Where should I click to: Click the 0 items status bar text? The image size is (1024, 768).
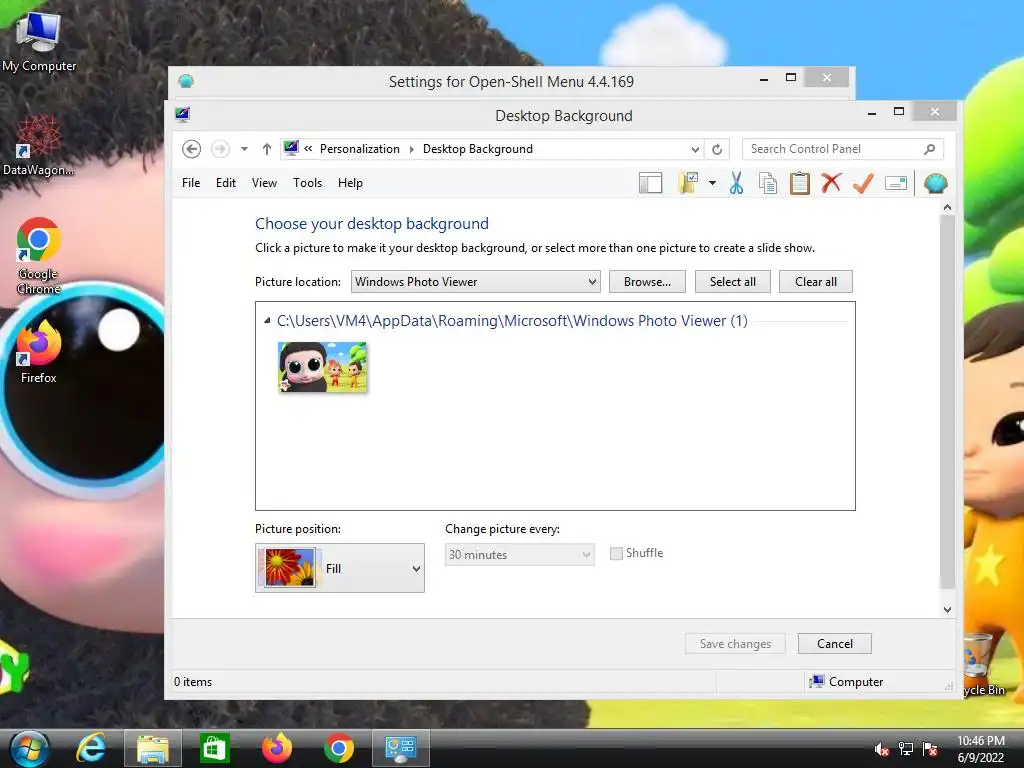coord(193,682)
